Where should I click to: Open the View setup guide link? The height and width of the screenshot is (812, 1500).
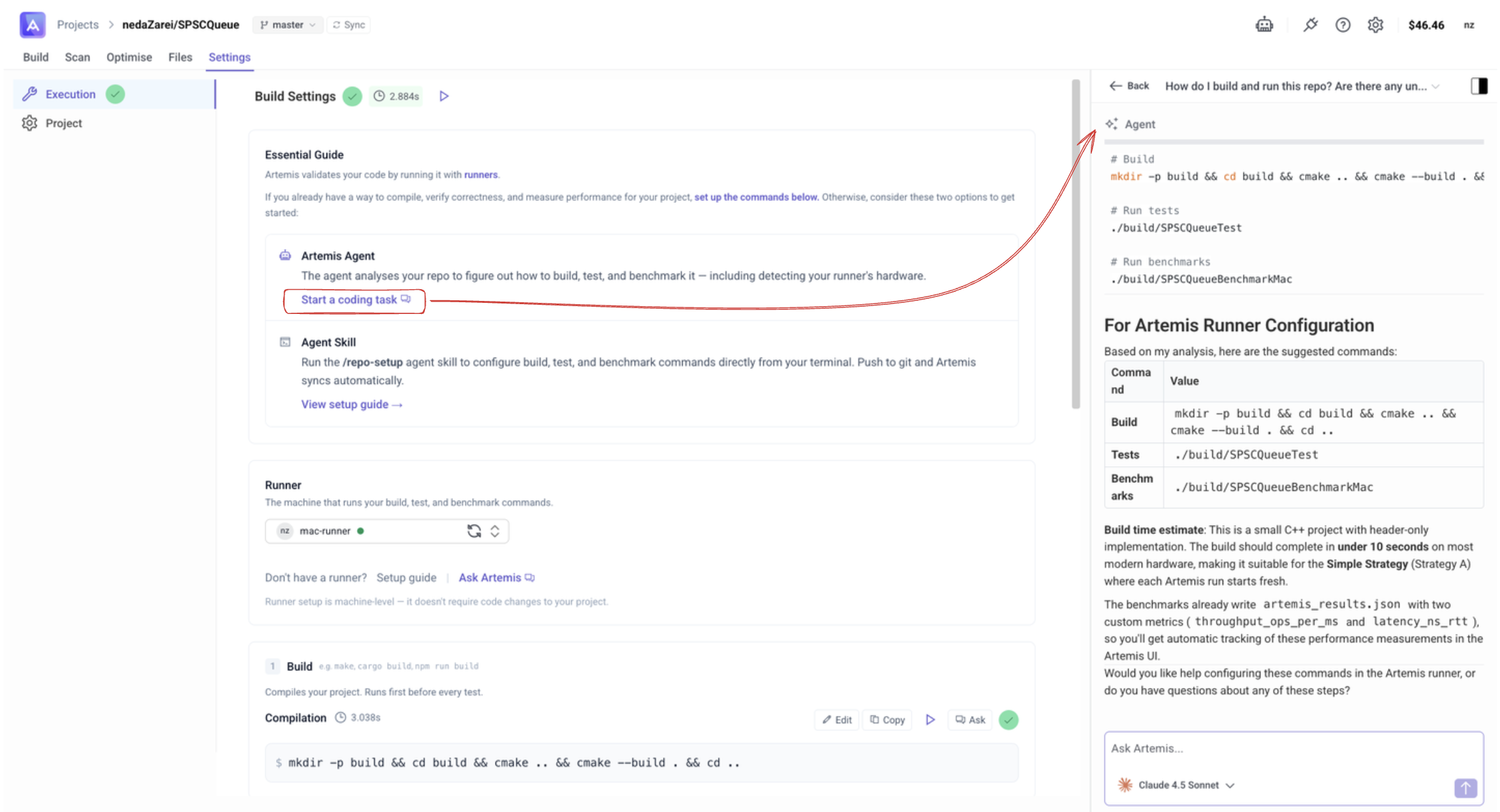352,405
